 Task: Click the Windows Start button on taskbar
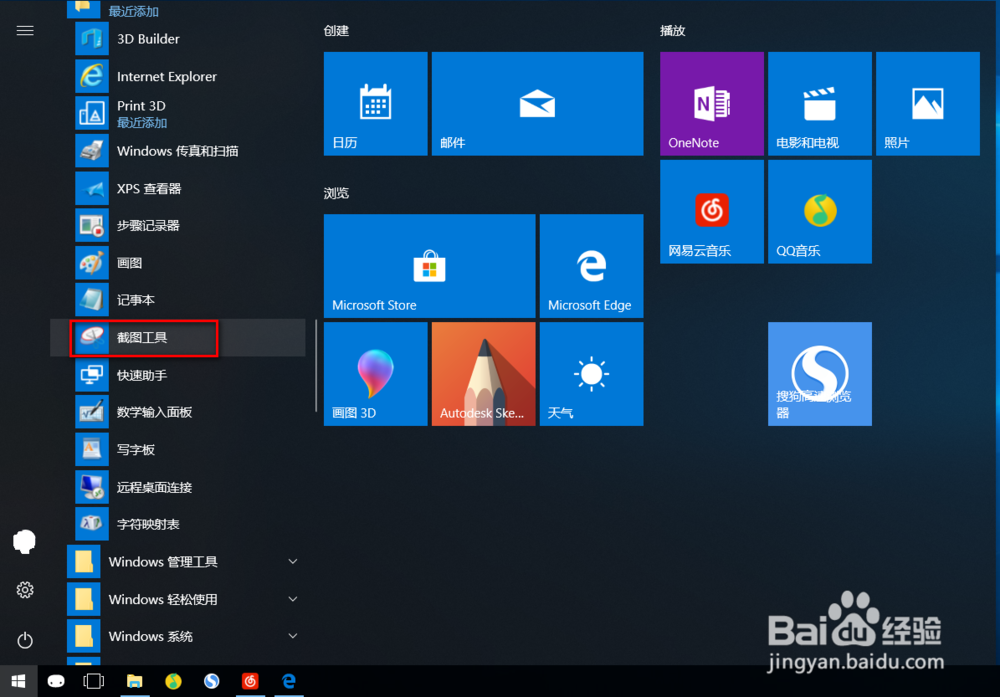click(18, 681)
